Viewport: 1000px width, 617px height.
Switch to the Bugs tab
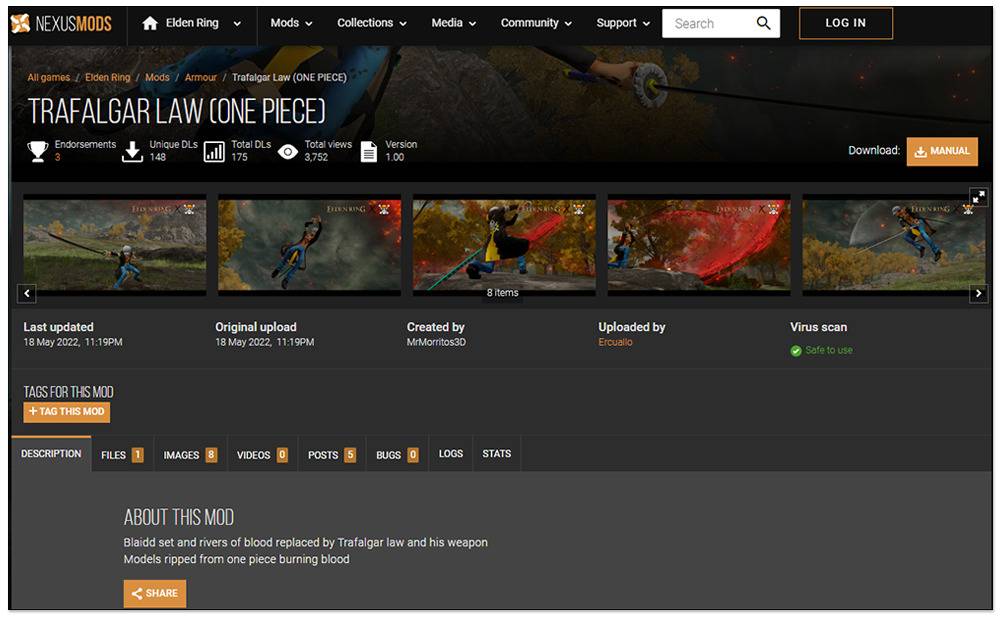397,454
